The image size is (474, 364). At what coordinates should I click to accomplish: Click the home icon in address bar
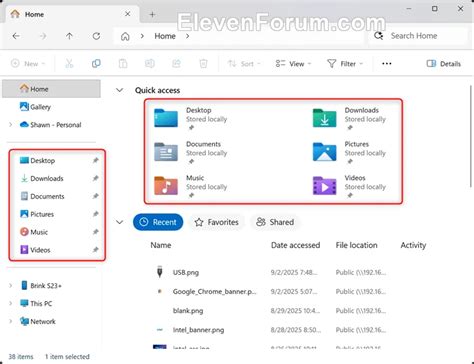tap(125, 36)
